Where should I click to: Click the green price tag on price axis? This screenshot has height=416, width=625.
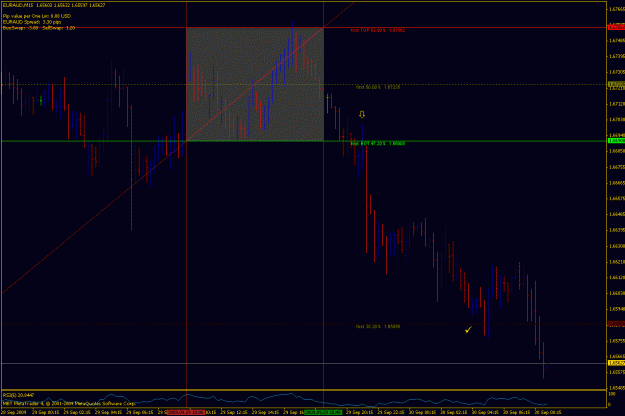[x=616, y=141]
